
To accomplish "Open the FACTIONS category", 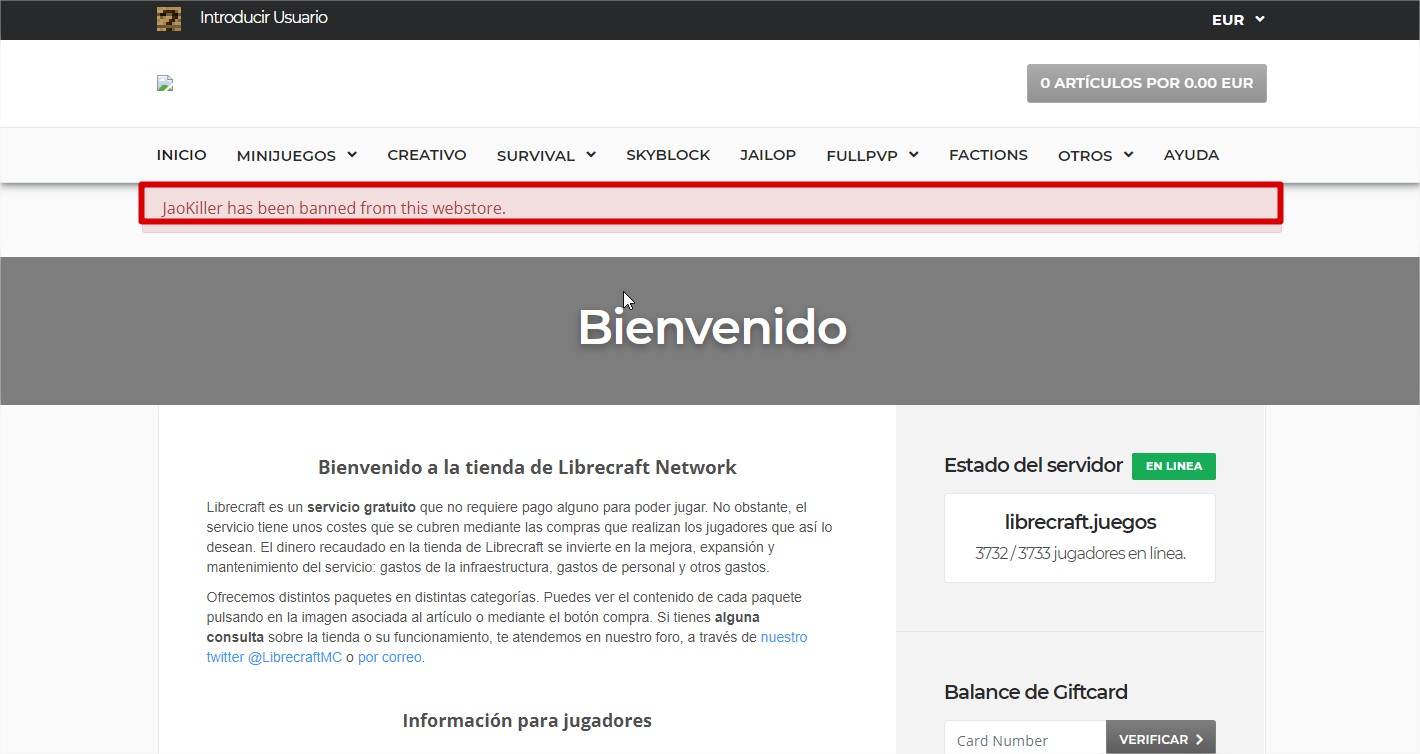I will [x=988, y=155].
